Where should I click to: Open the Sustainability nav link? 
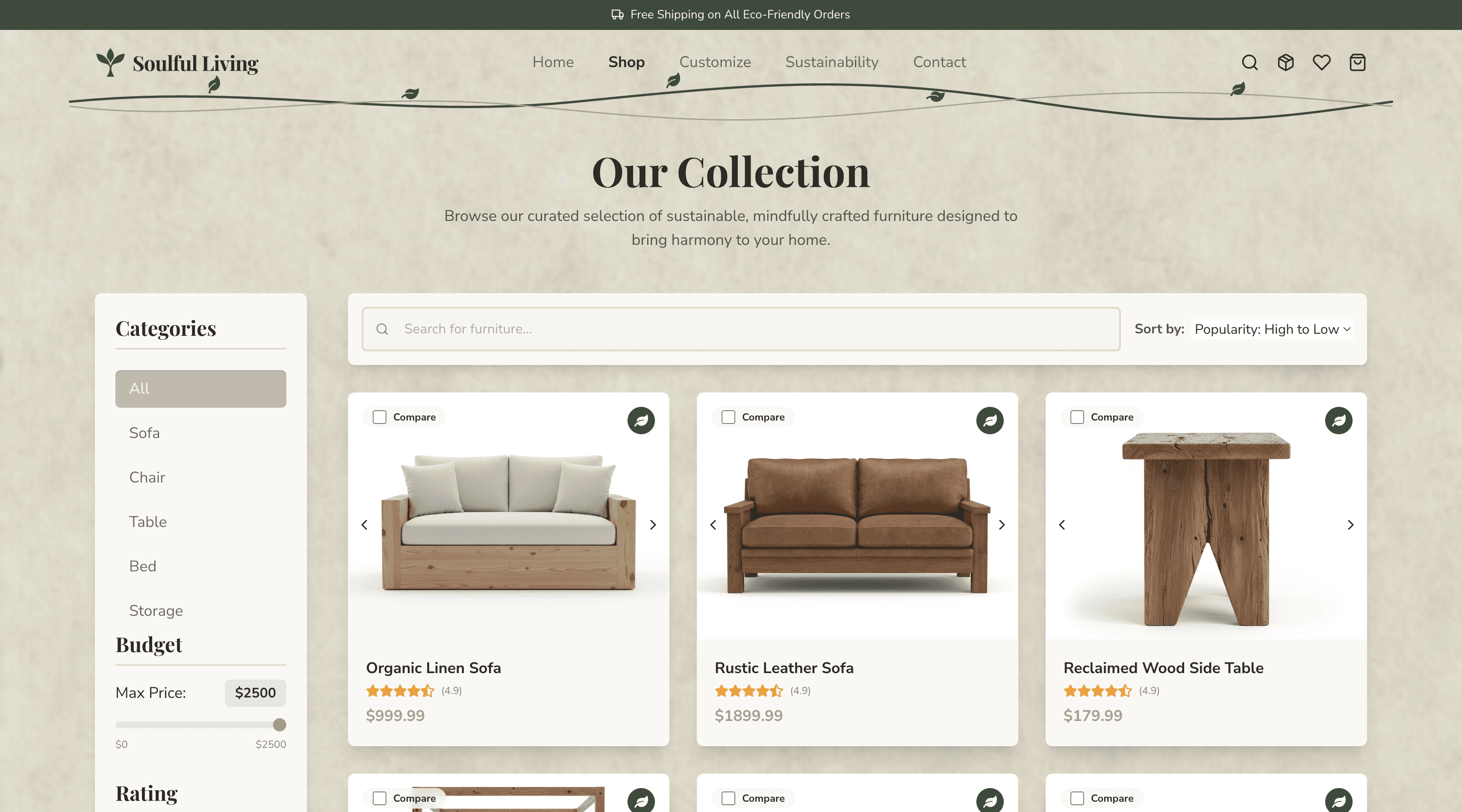click(831, 62)
